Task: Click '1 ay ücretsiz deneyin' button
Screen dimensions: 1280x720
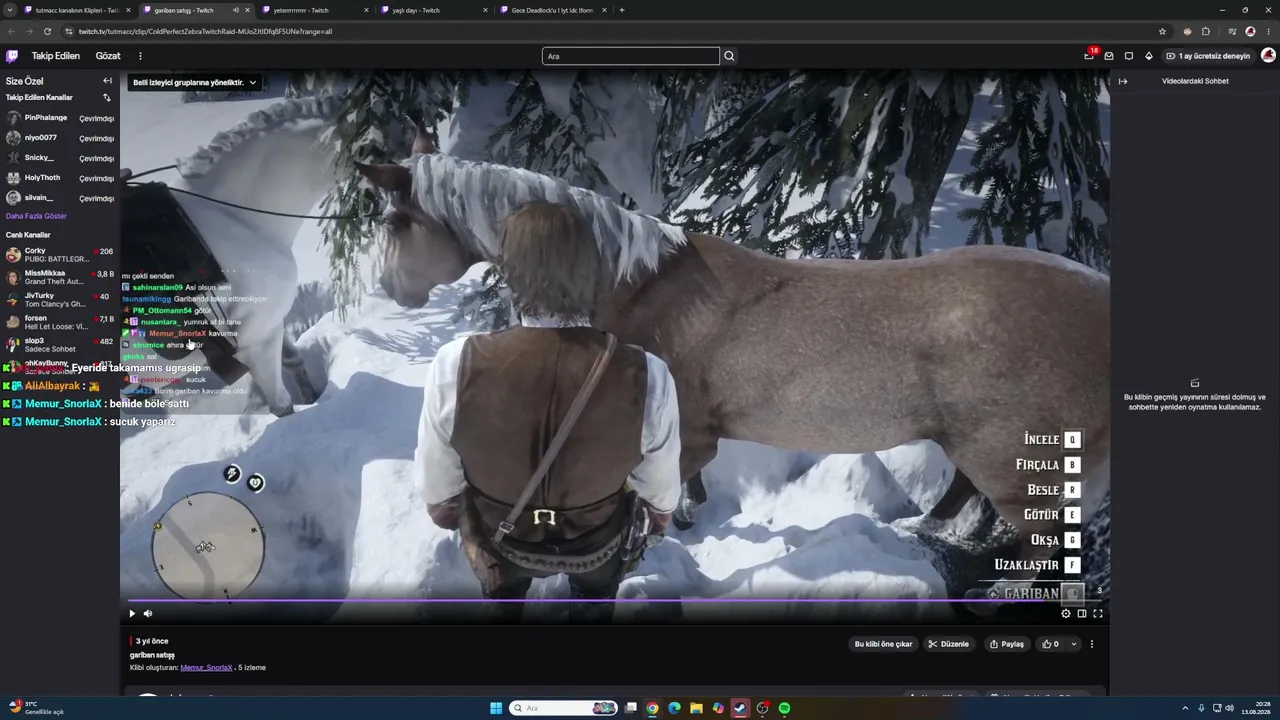Action: click(x=1208, y=56)
